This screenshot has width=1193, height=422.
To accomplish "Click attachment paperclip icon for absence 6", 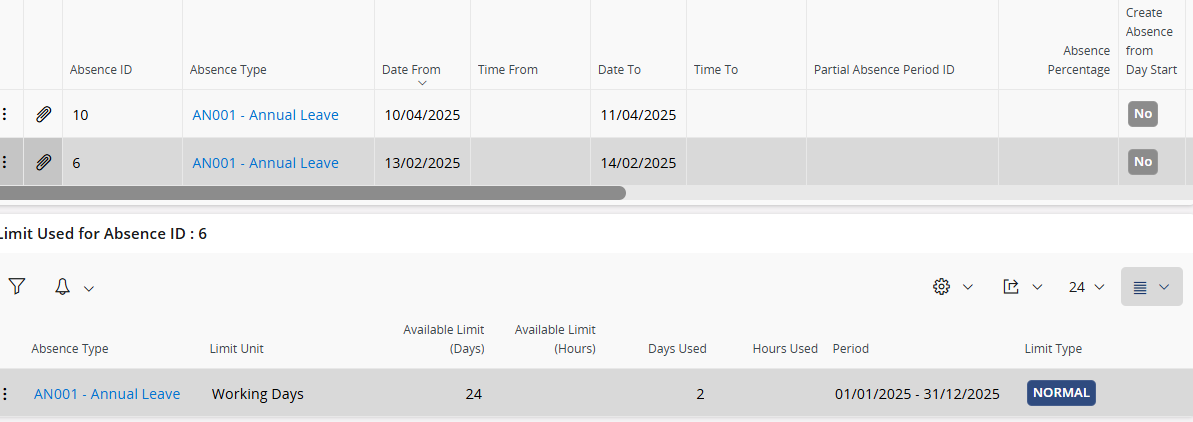I will click(x=43, y=163).
